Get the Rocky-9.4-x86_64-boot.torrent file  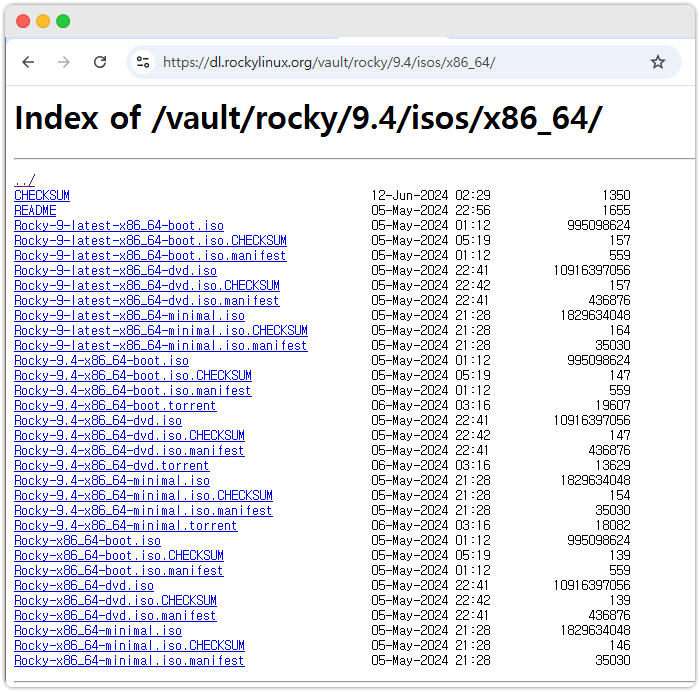click(x=115, y=405)
